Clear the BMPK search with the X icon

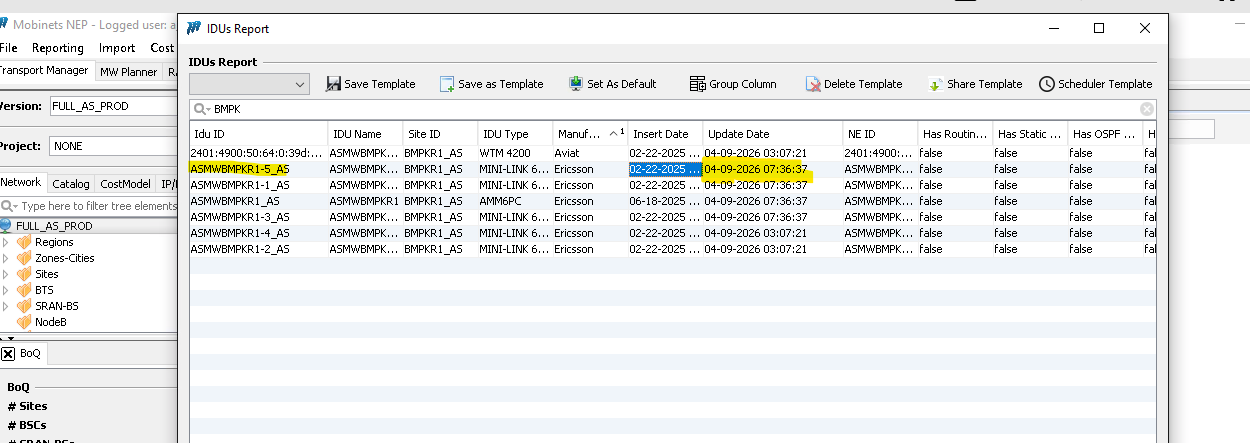(1147, 109)
